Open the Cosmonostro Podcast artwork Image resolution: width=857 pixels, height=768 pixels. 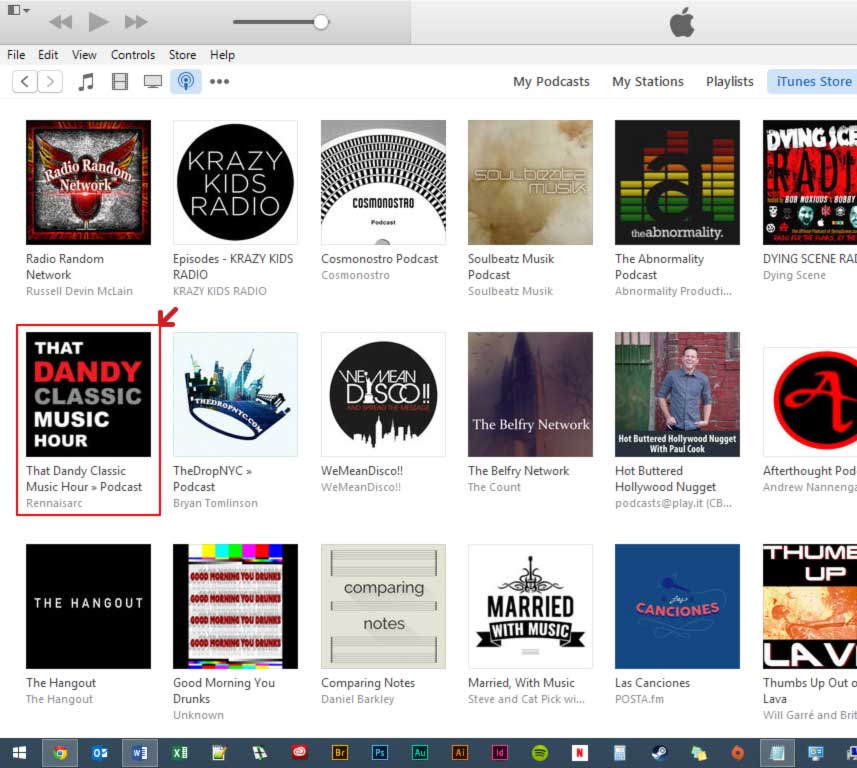[383, 183]
